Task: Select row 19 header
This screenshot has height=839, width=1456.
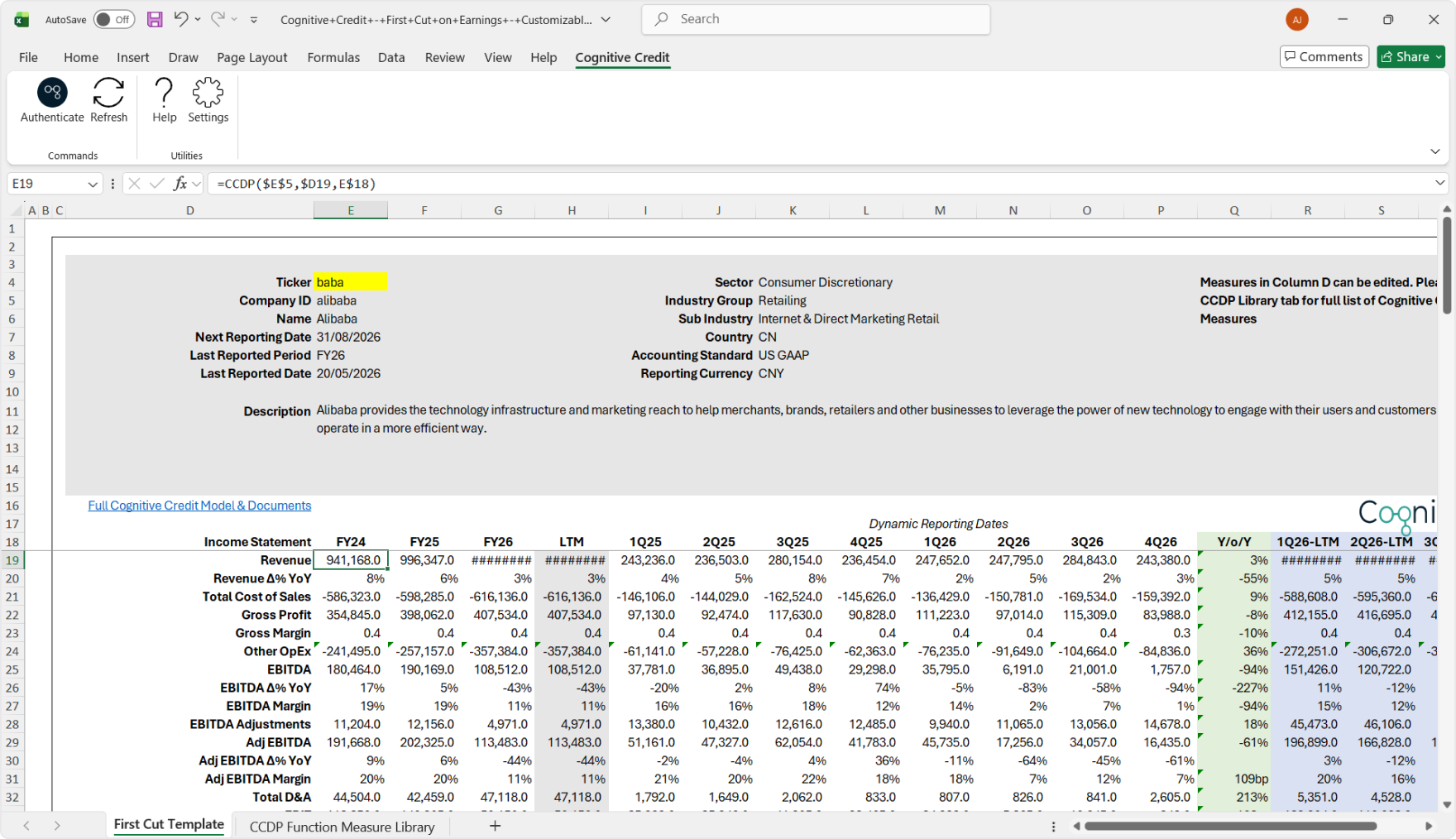Action: click(12, 560)
